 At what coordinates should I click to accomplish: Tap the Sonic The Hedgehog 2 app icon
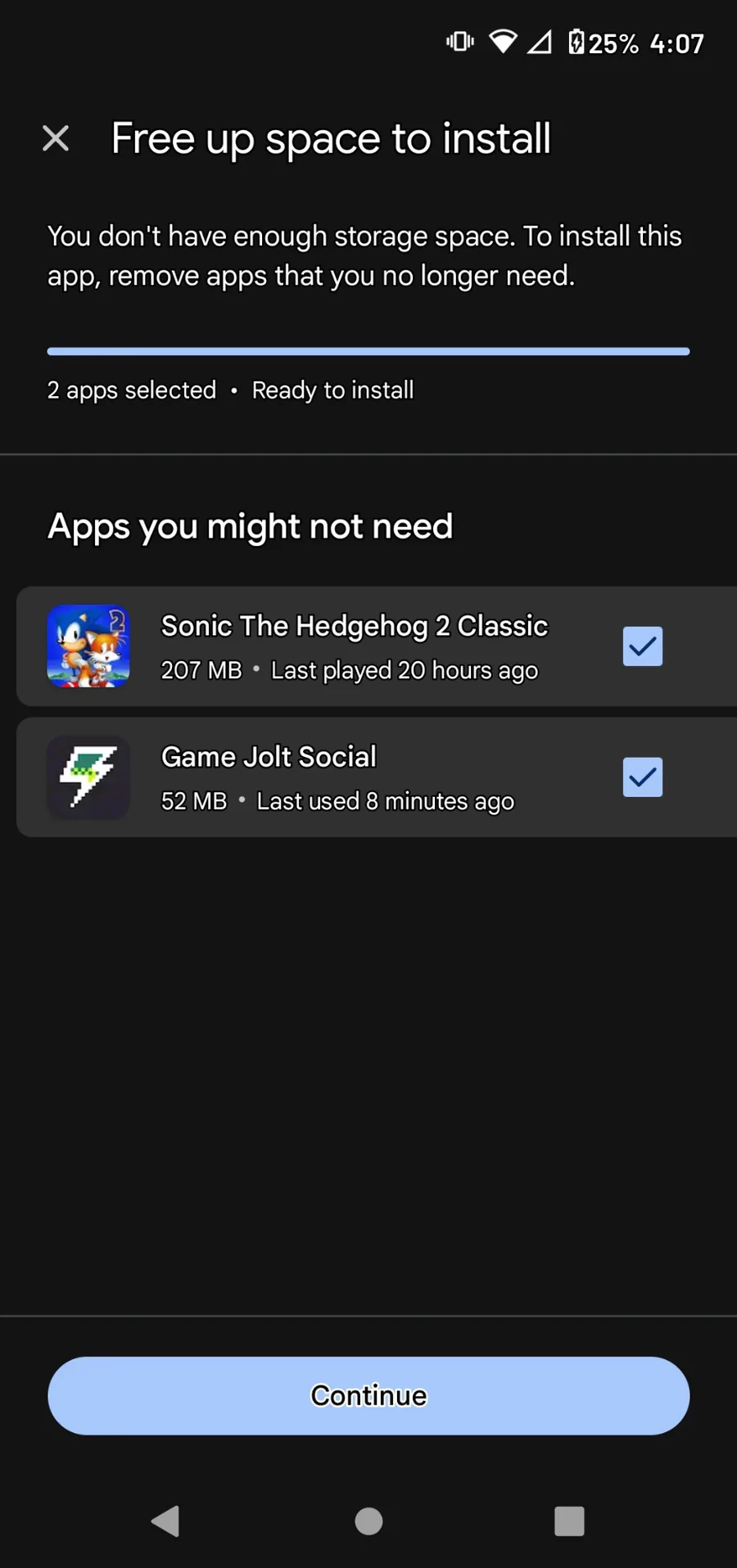[88, 647]
